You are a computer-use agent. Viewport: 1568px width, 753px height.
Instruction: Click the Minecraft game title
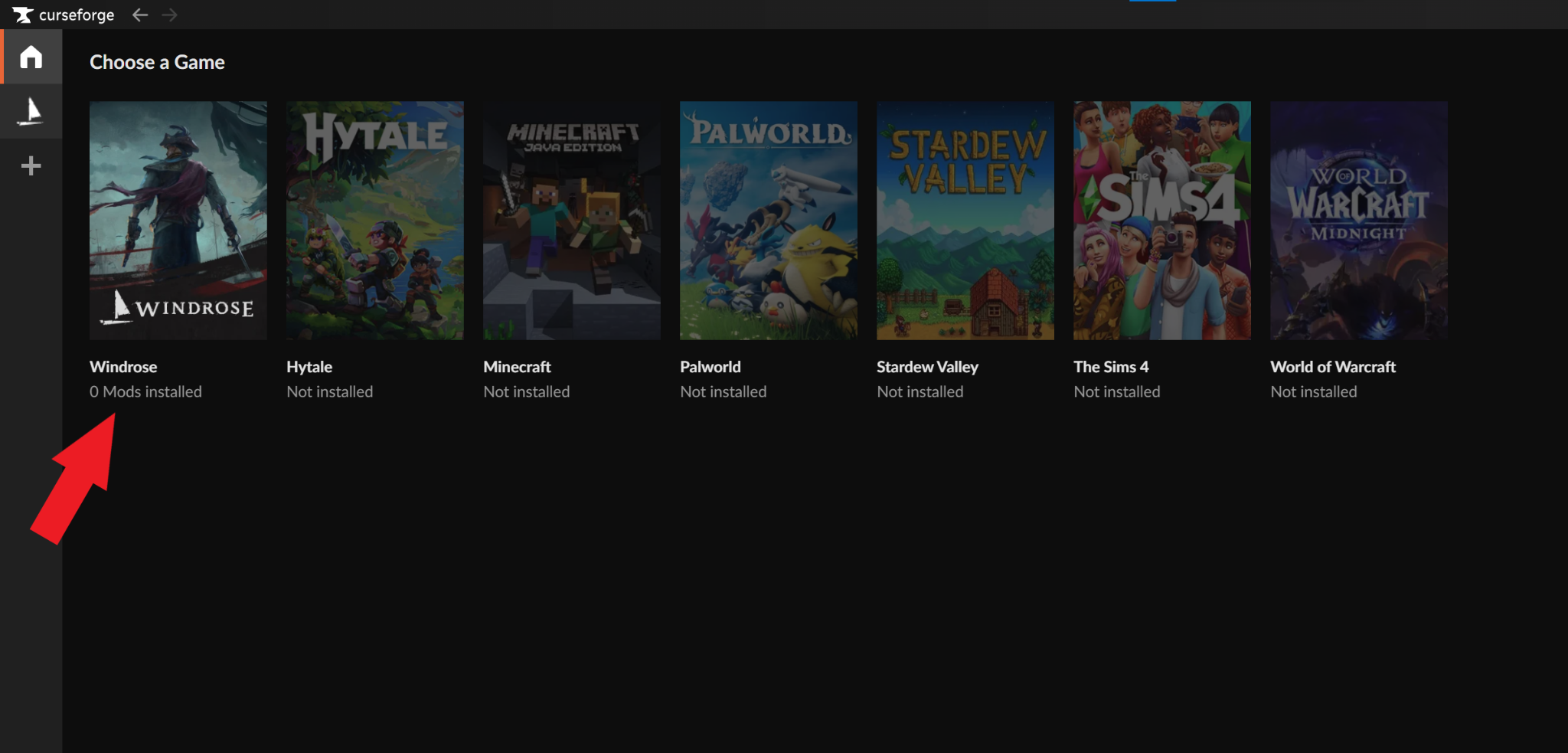(518, 367)
